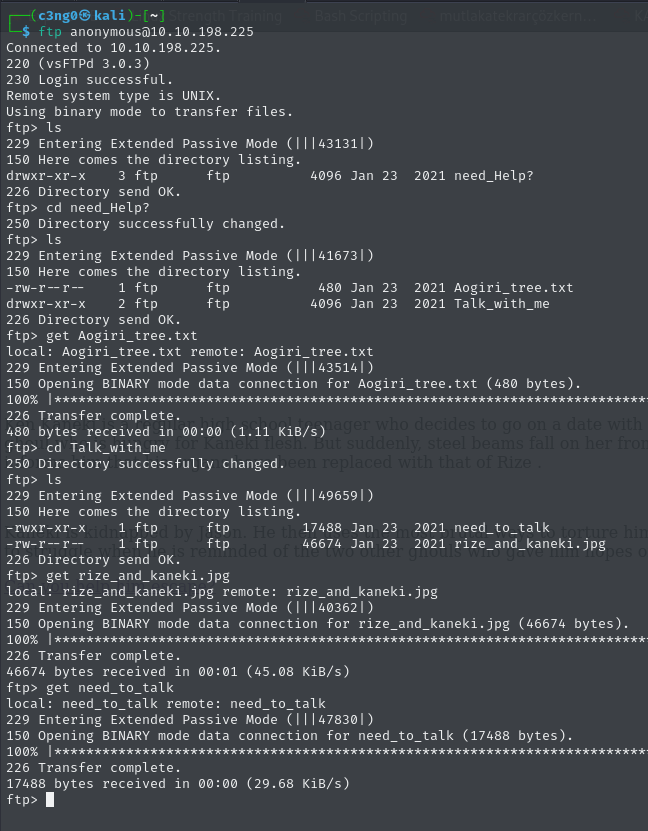Click the kali hostname in the shell prompt
The image size is (648, 831).
click(x=111, y=15)
